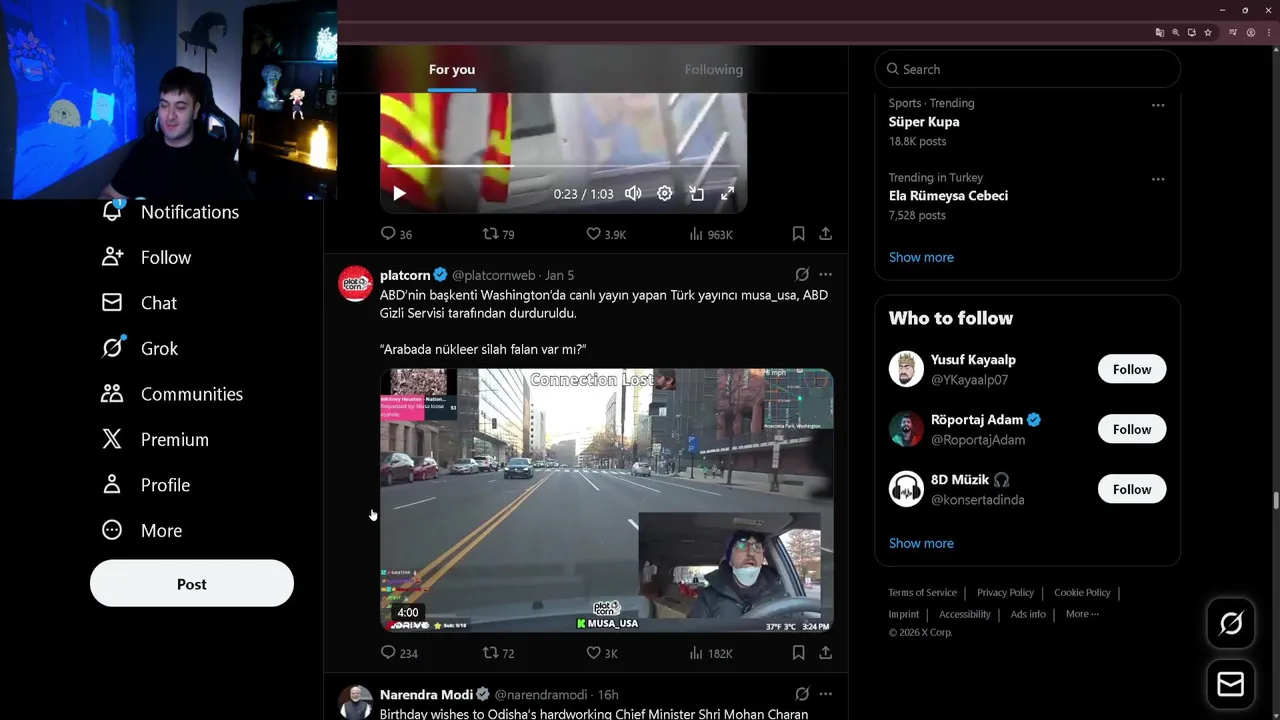Open Grok explain on Narendra Modi post
This screenshot has width=1280, height=720.
coord(802,694)
